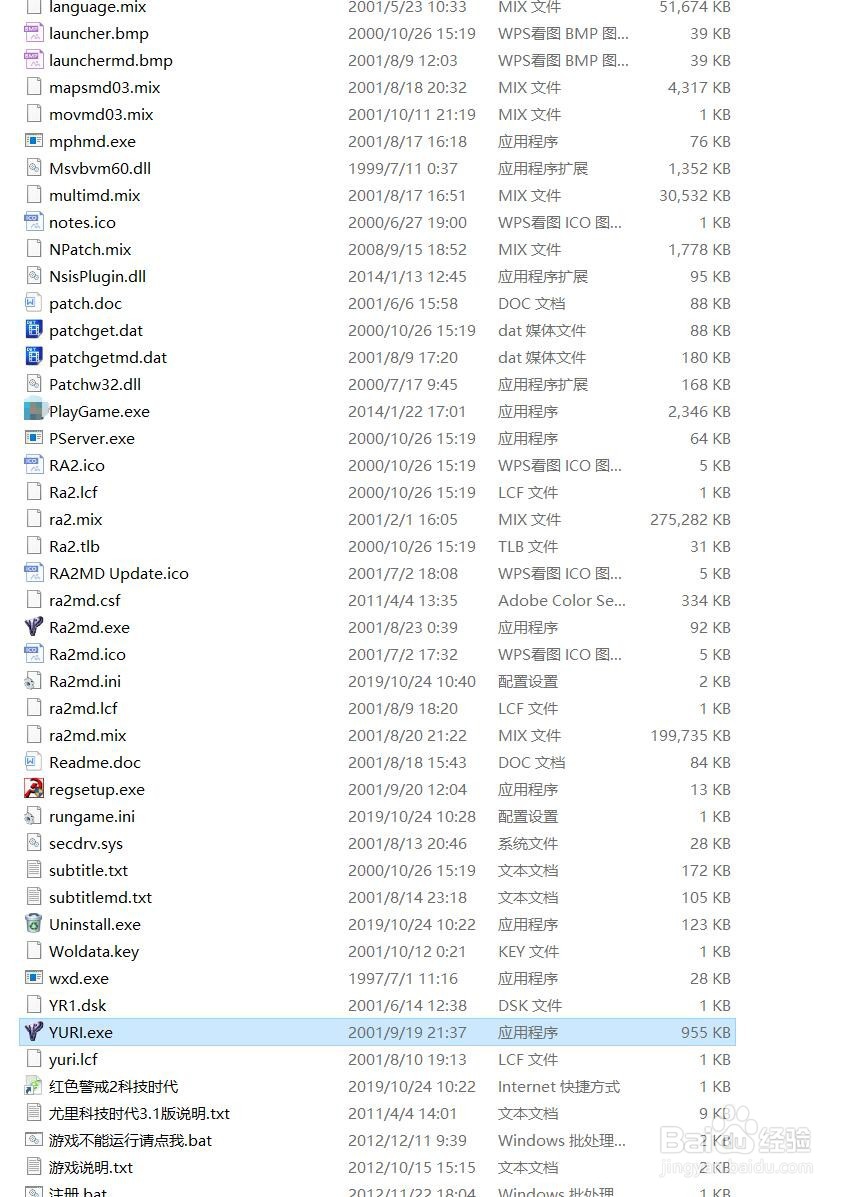Click the TLB 文件 type cell

(528, 547)
